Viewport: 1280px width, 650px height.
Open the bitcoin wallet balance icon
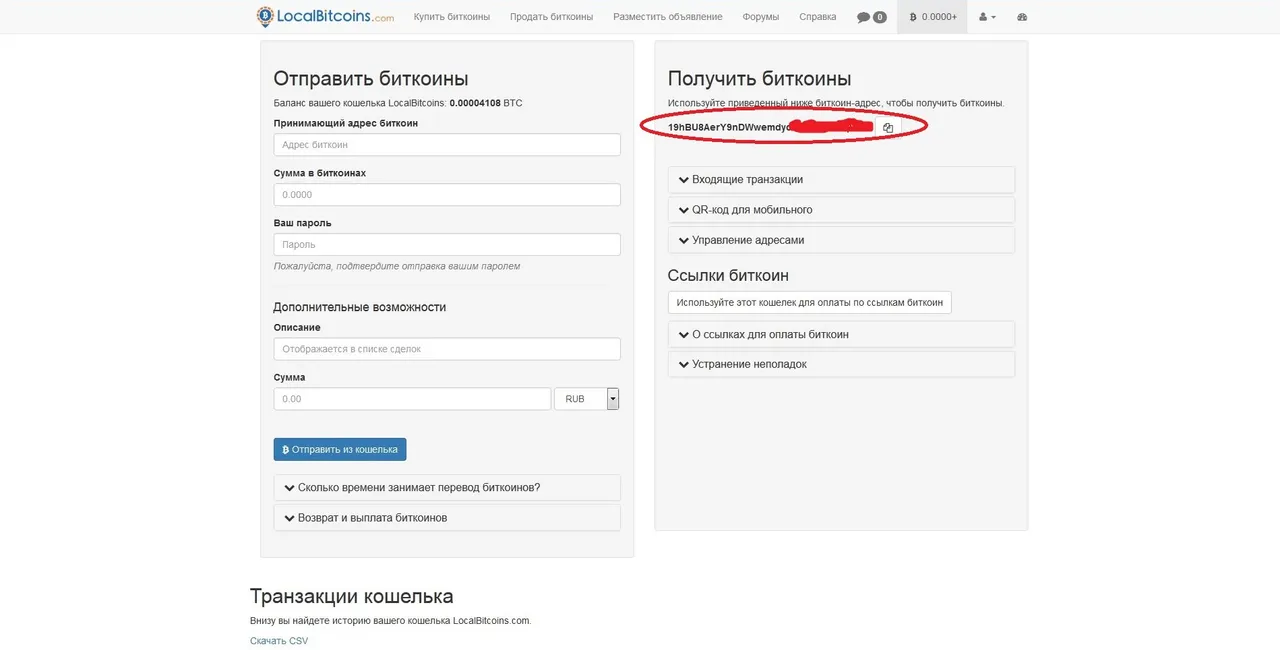(913, 17)
